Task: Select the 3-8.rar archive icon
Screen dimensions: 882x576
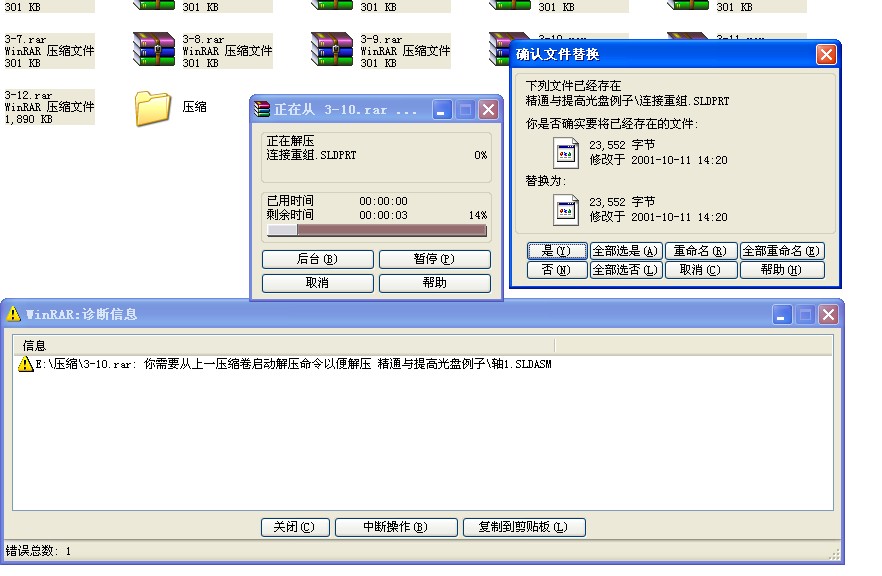Action: coord(154,50)
